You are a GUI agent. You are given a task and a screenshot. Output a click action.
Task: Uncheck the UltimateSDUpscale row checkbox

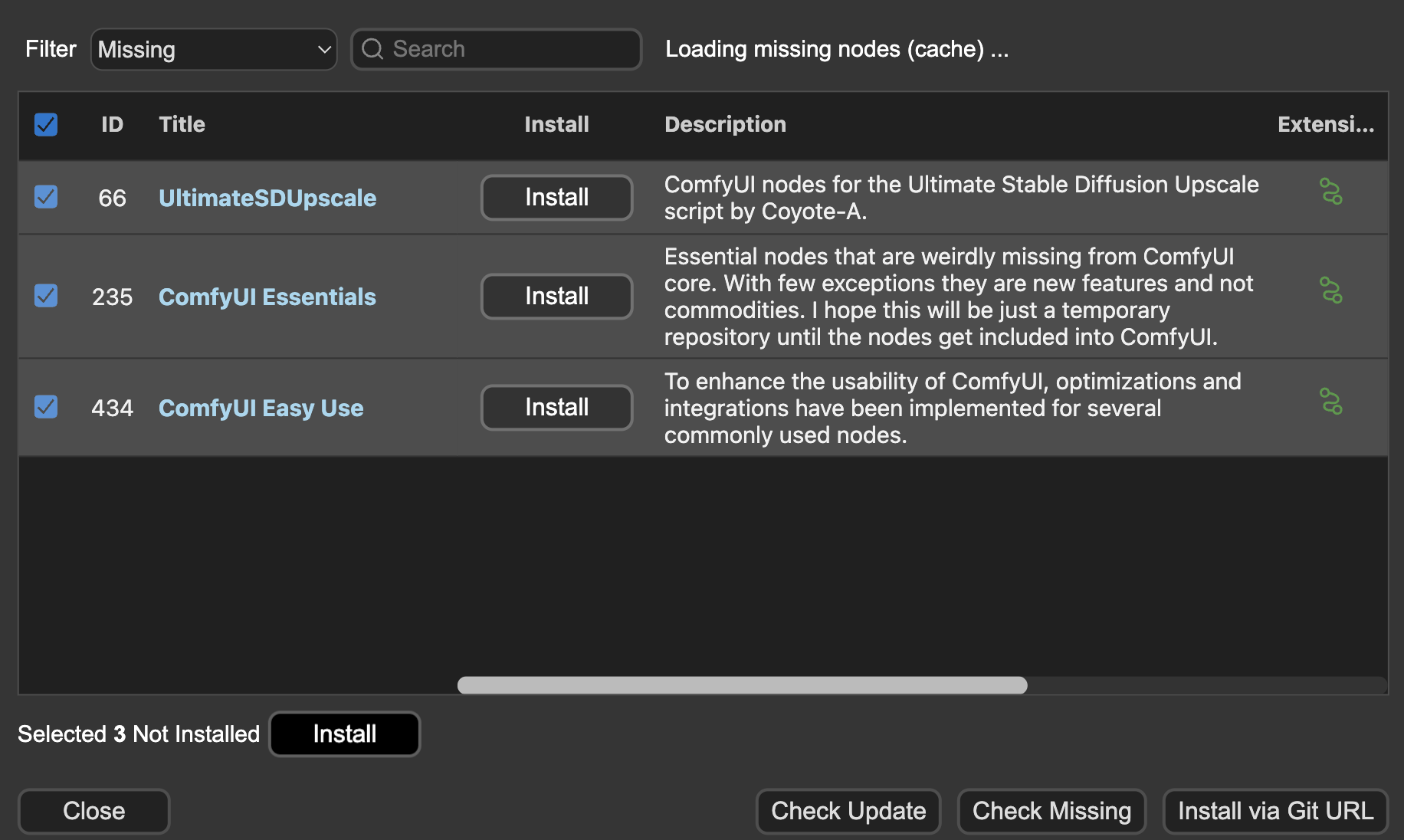point(46,197)
